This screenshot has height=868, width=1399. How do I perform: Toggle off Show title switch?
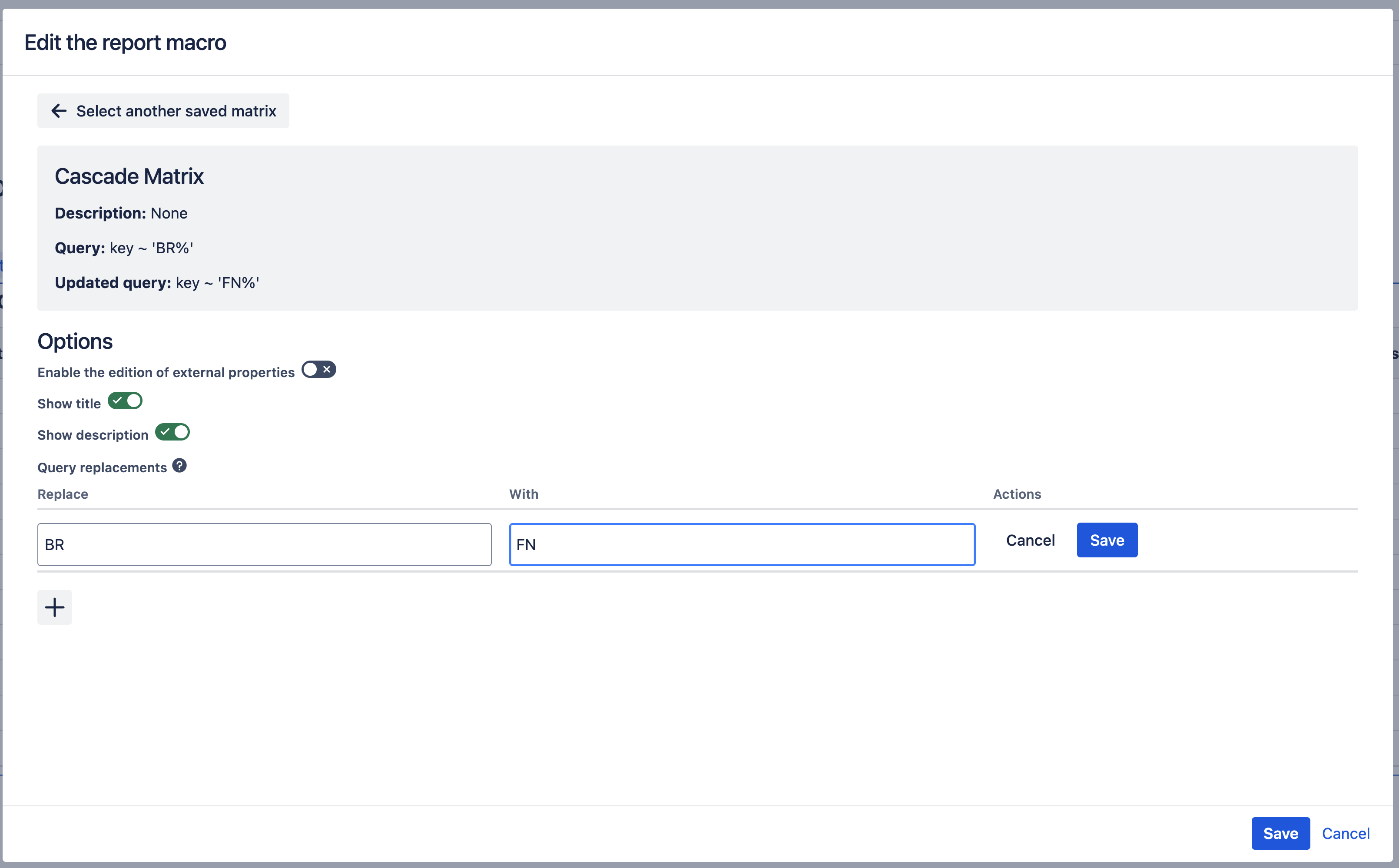[125, 401]
